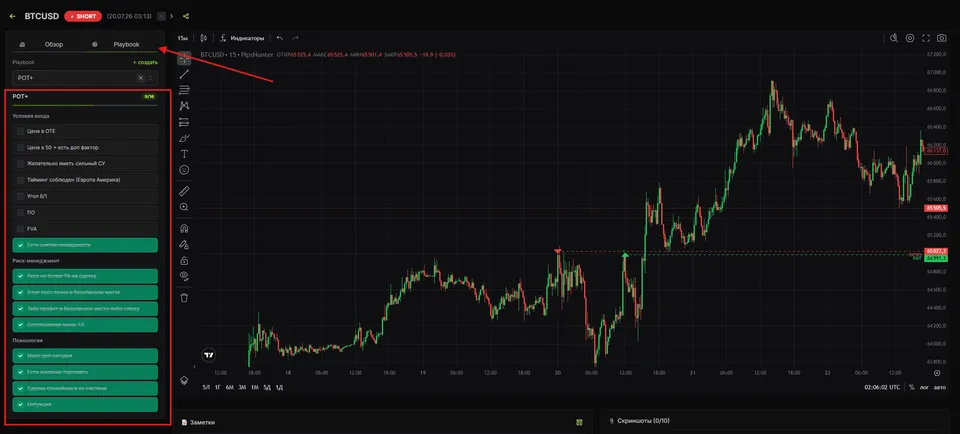The image size is (960, 434).
Task: Clear the POT+ selection with X
Action: coord(141,78)
